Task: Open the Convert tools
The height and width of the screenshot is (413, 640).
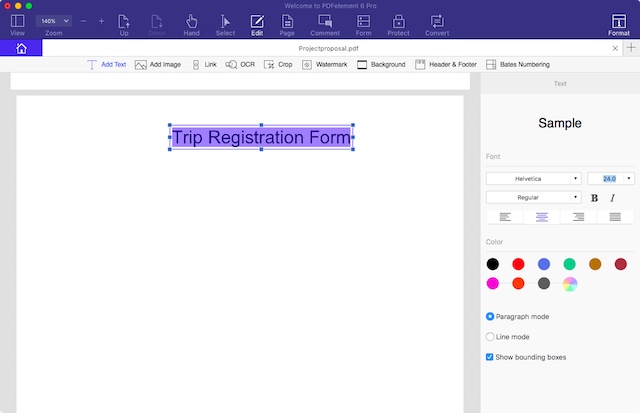Action: click(x=437, y=25)
